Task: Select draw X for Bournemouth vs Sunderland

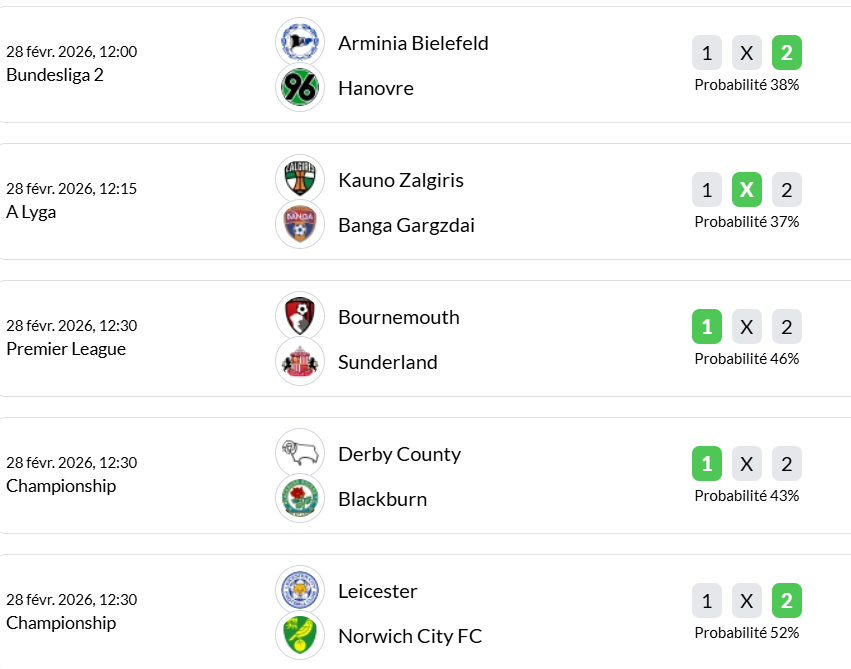Action: click(x=747, y=327)
